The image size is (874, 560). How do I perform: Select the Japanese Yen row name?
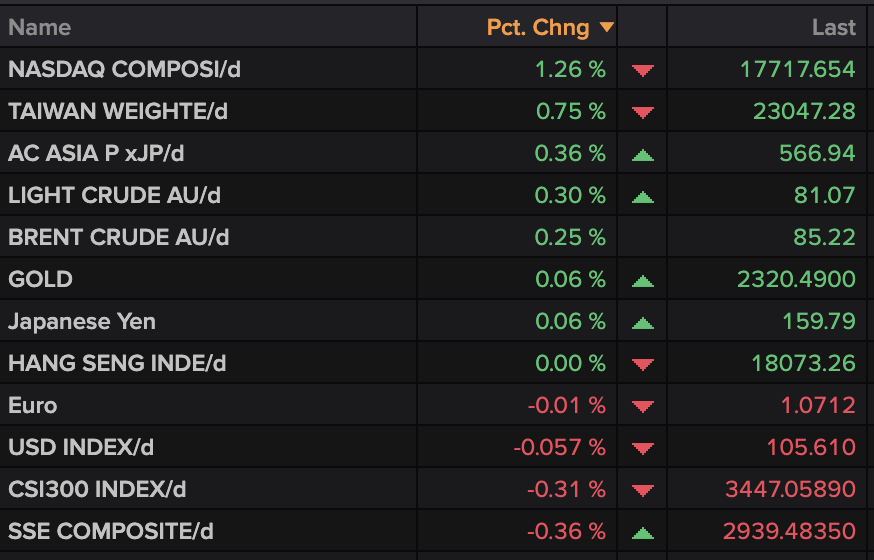tap(82, 322)
